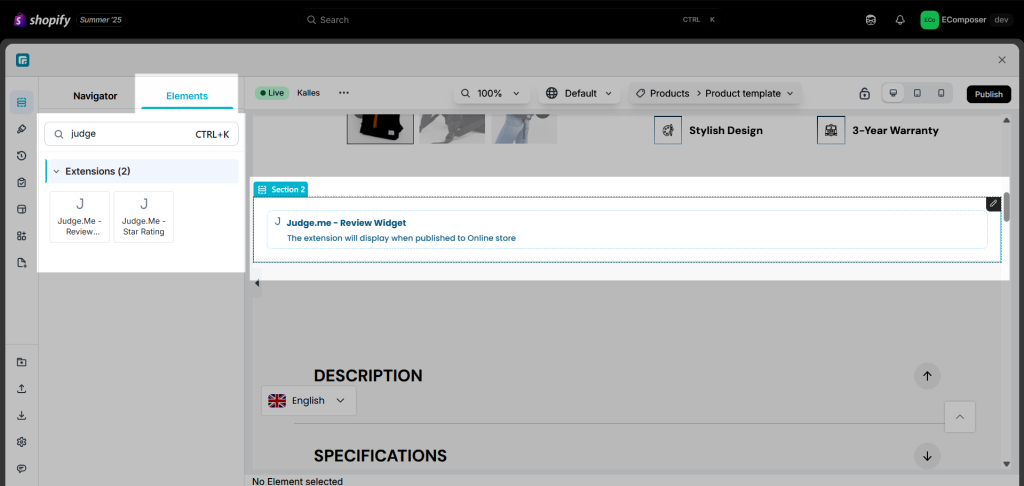Click the jeans product thumbnail
Screen dimensions: 1024x486
tap(524, 129)
